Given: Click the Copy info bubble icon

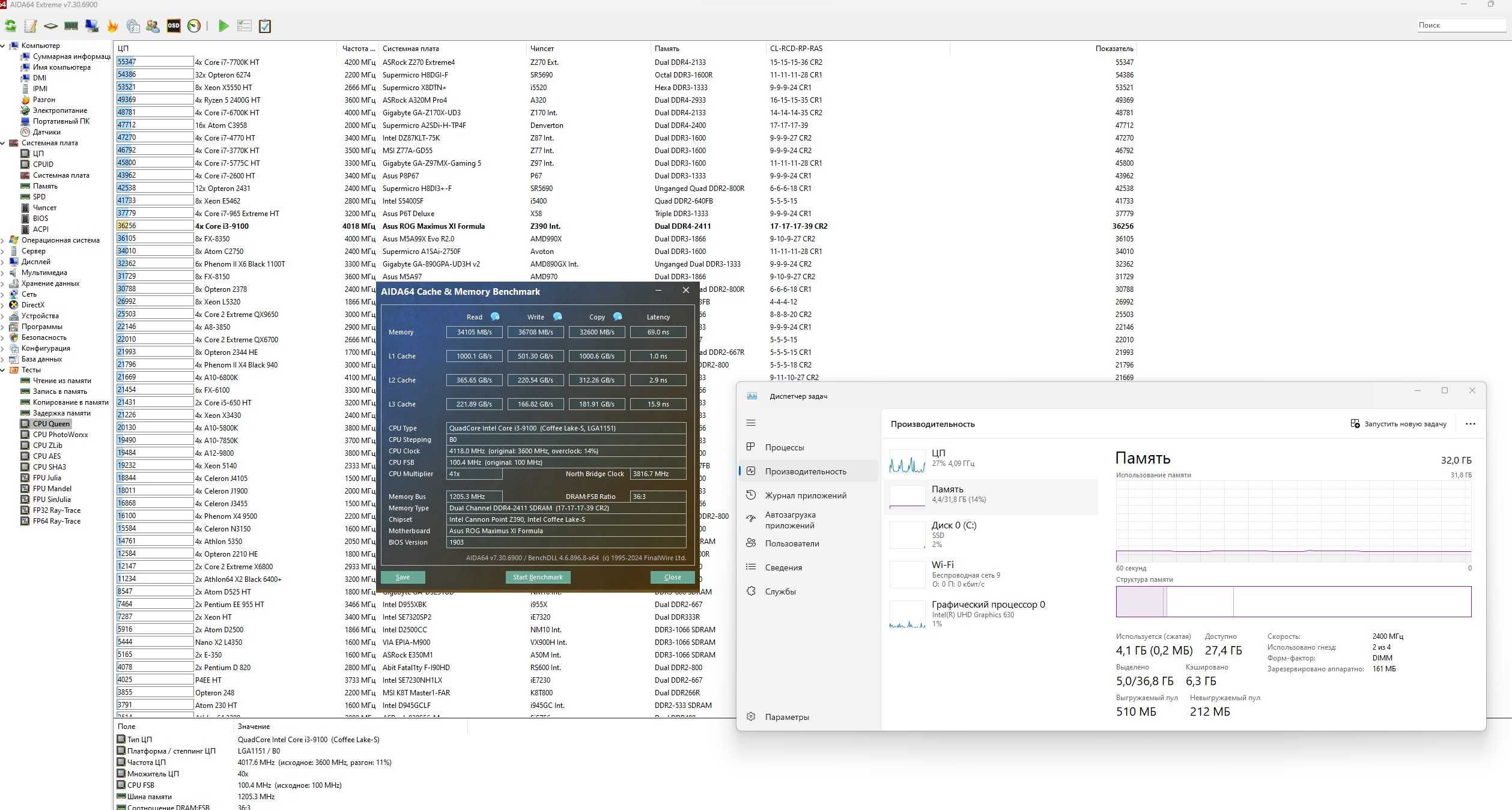Looking at the screenshot, I should point(618,316).
